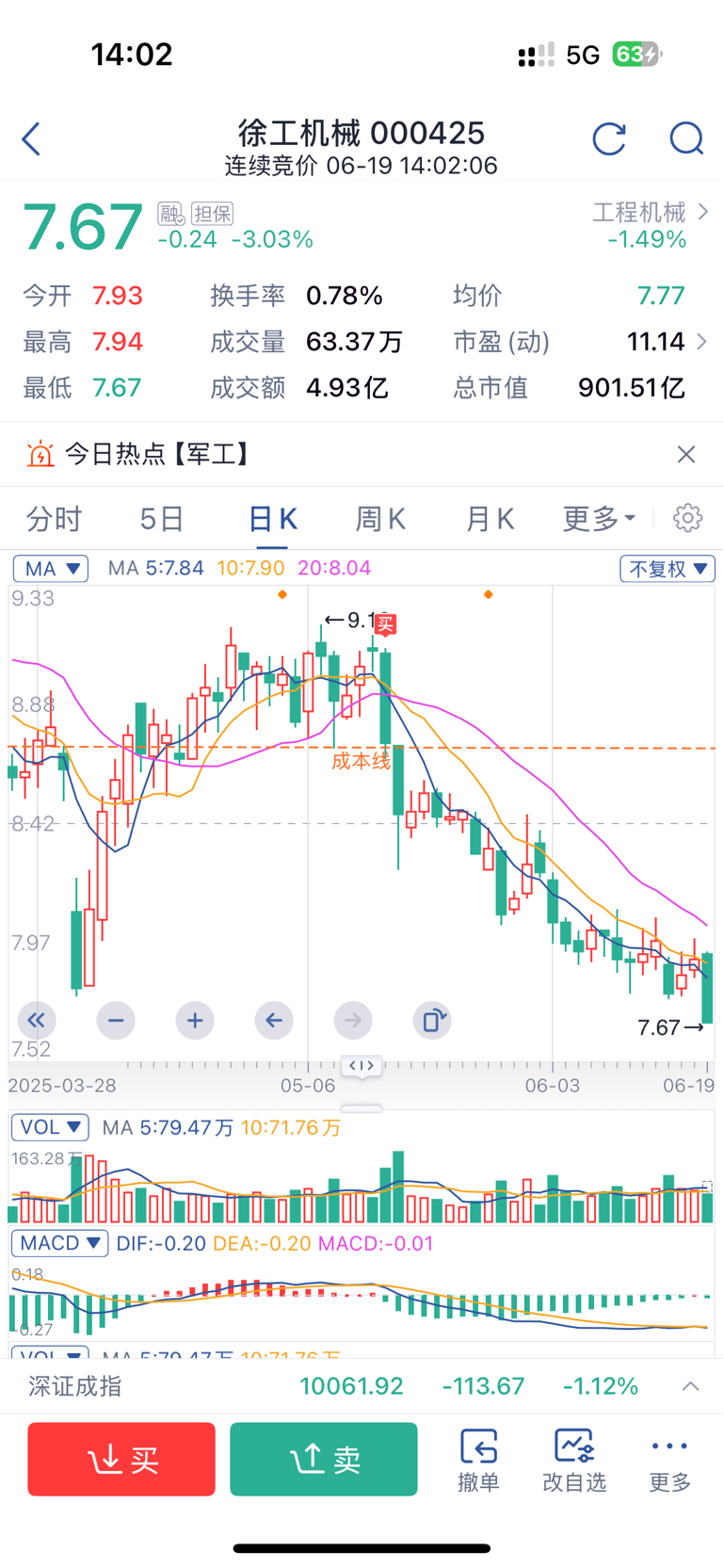
Task: Expand the 深证成指 index bar
Action: coord(690,1385)
